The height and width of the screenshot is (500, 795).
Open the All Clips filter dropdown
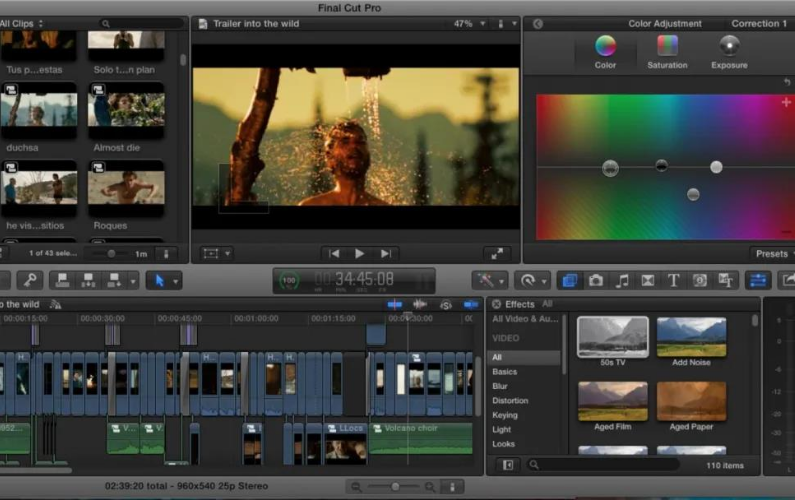(24, 23)
